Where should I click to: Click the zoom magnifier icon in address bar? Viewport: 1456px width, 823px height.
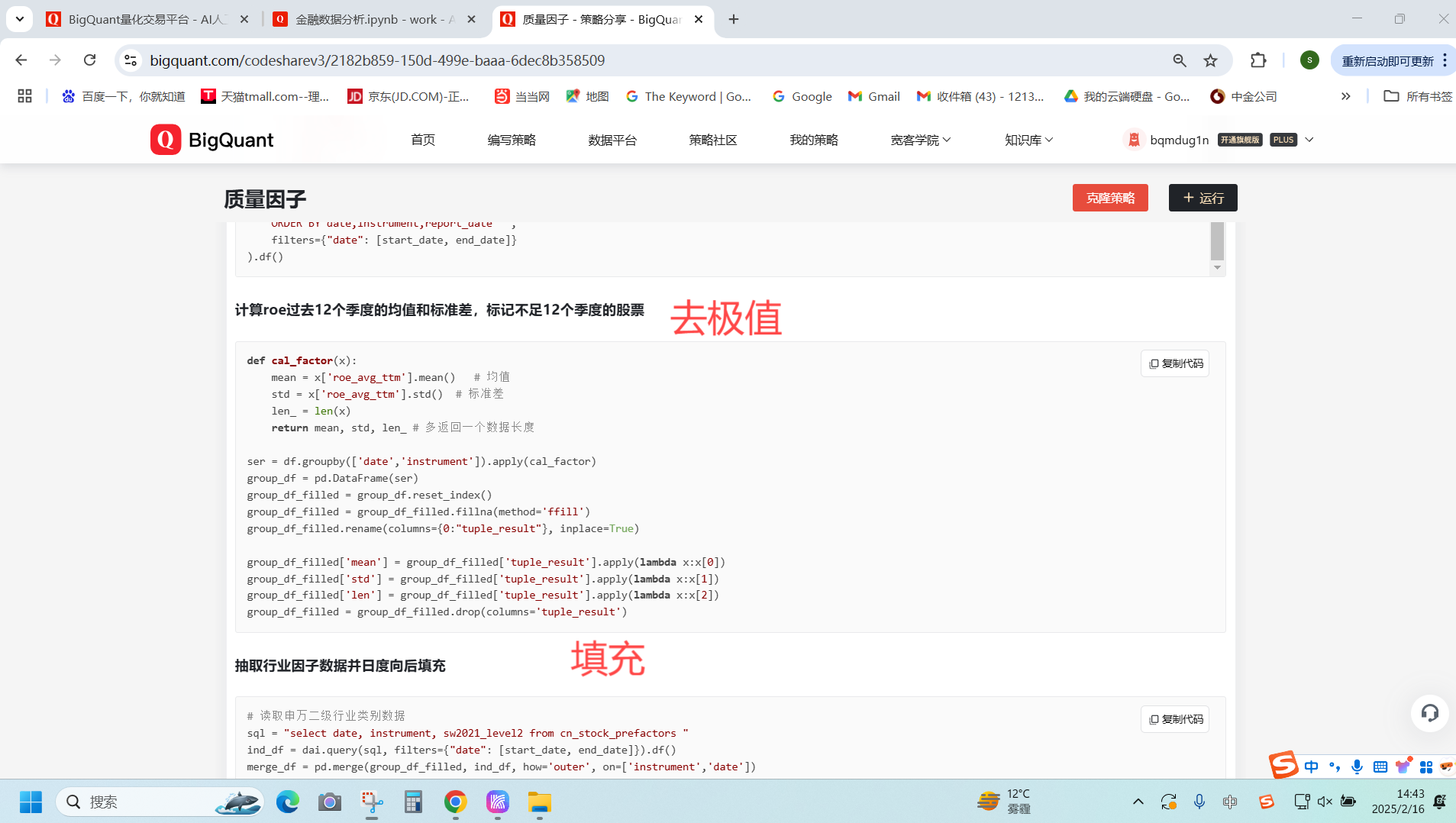click(1180, 60)
